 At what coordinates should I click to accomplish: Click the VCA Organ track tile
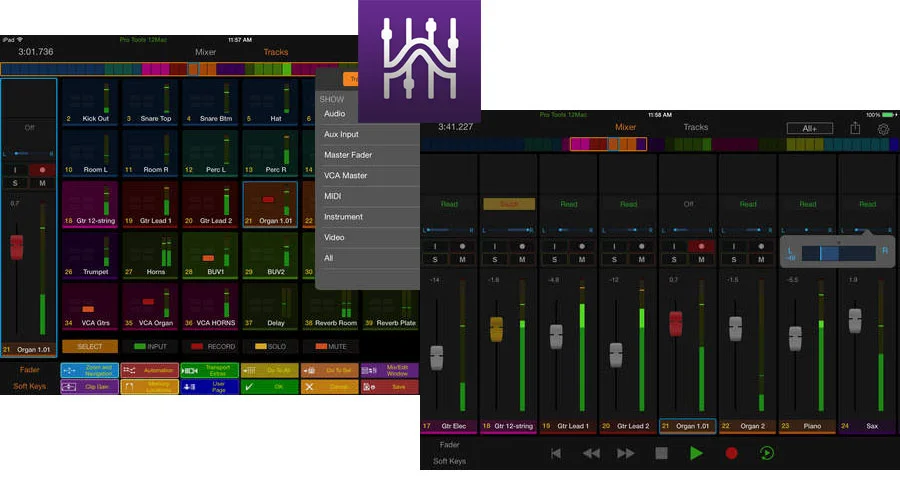click(150, 307)
